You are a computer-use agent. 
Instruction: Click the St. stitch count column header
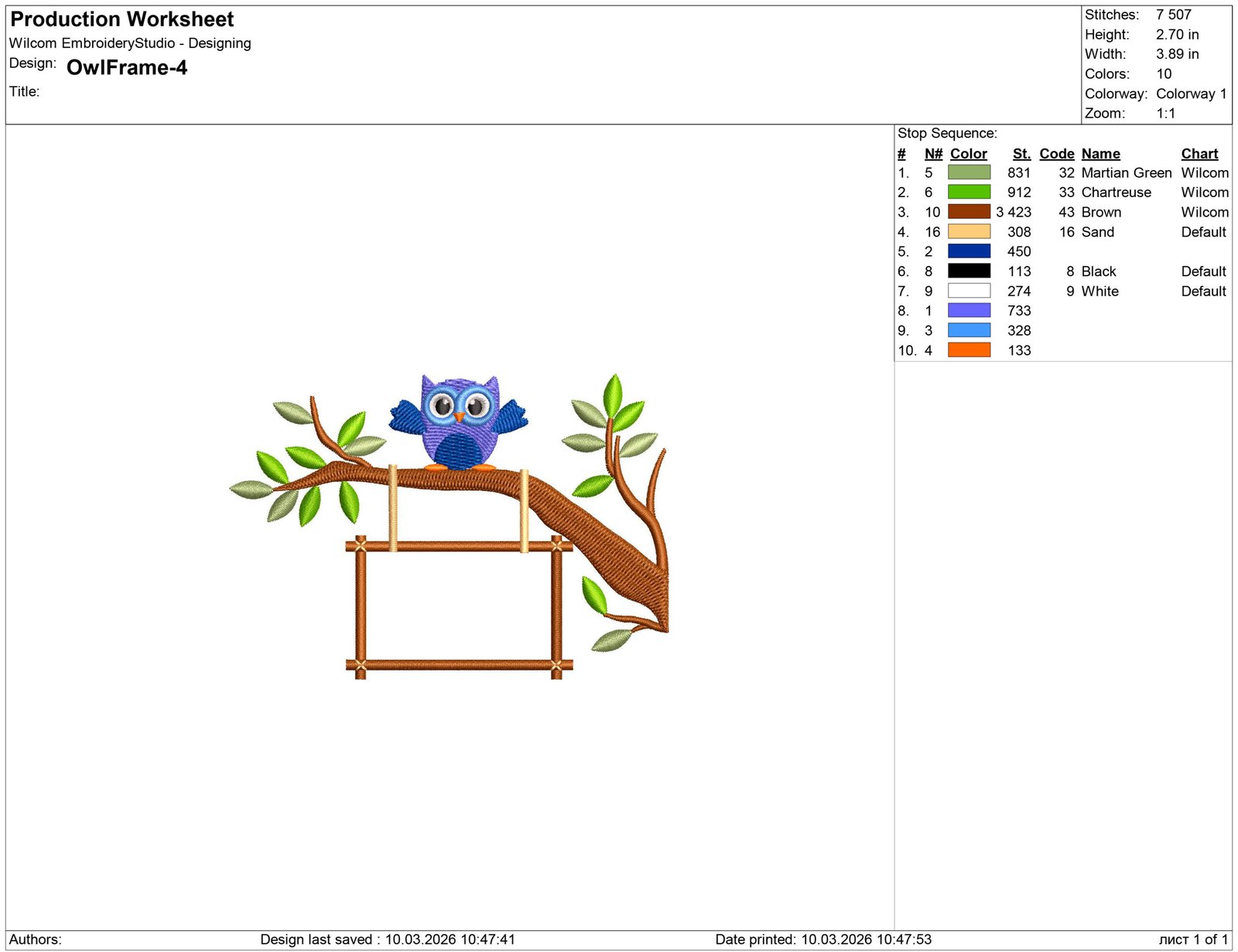click(x=1021, y=154)
